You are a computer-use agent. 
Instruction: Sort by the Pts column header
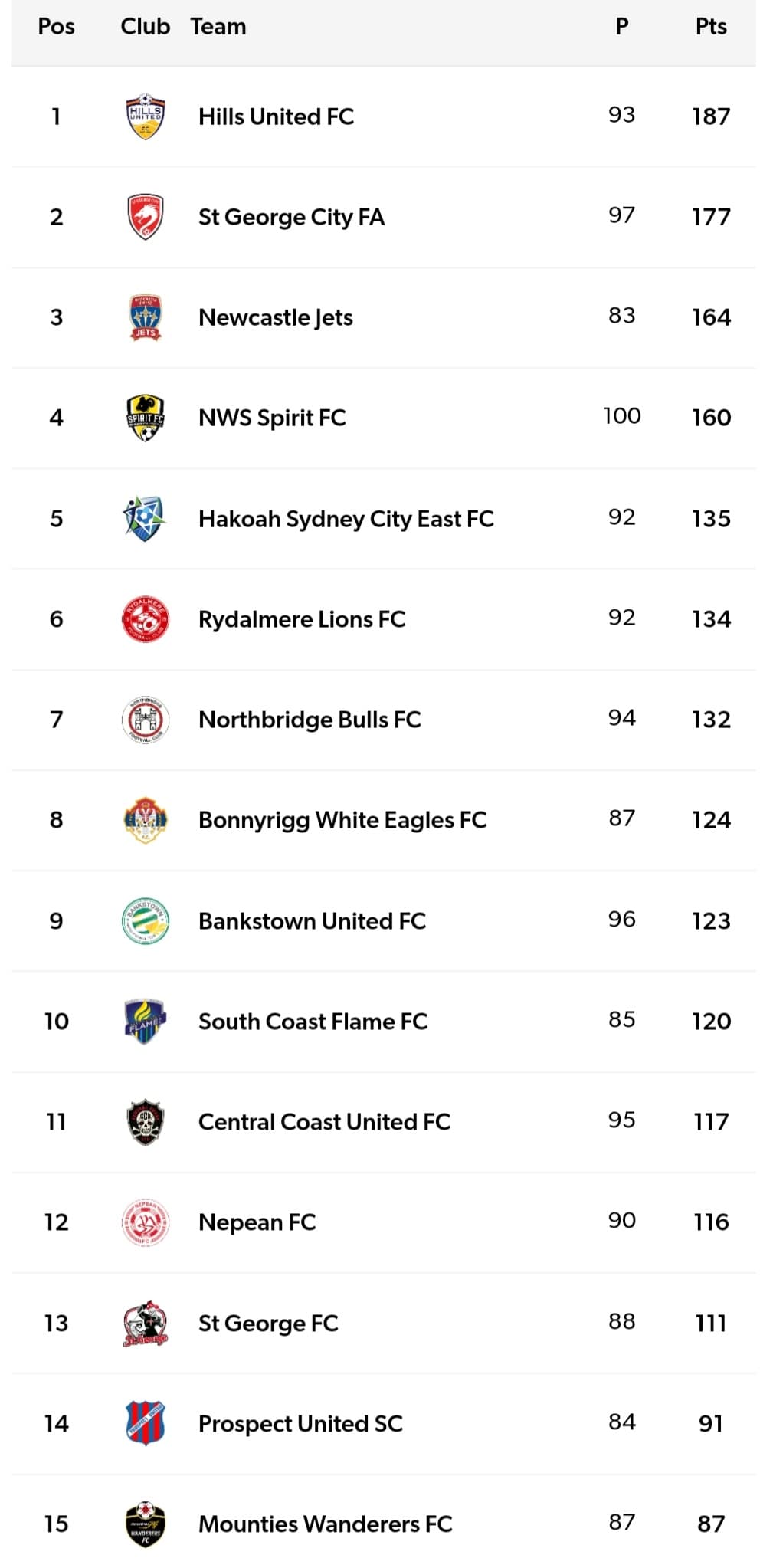[710, 27]
